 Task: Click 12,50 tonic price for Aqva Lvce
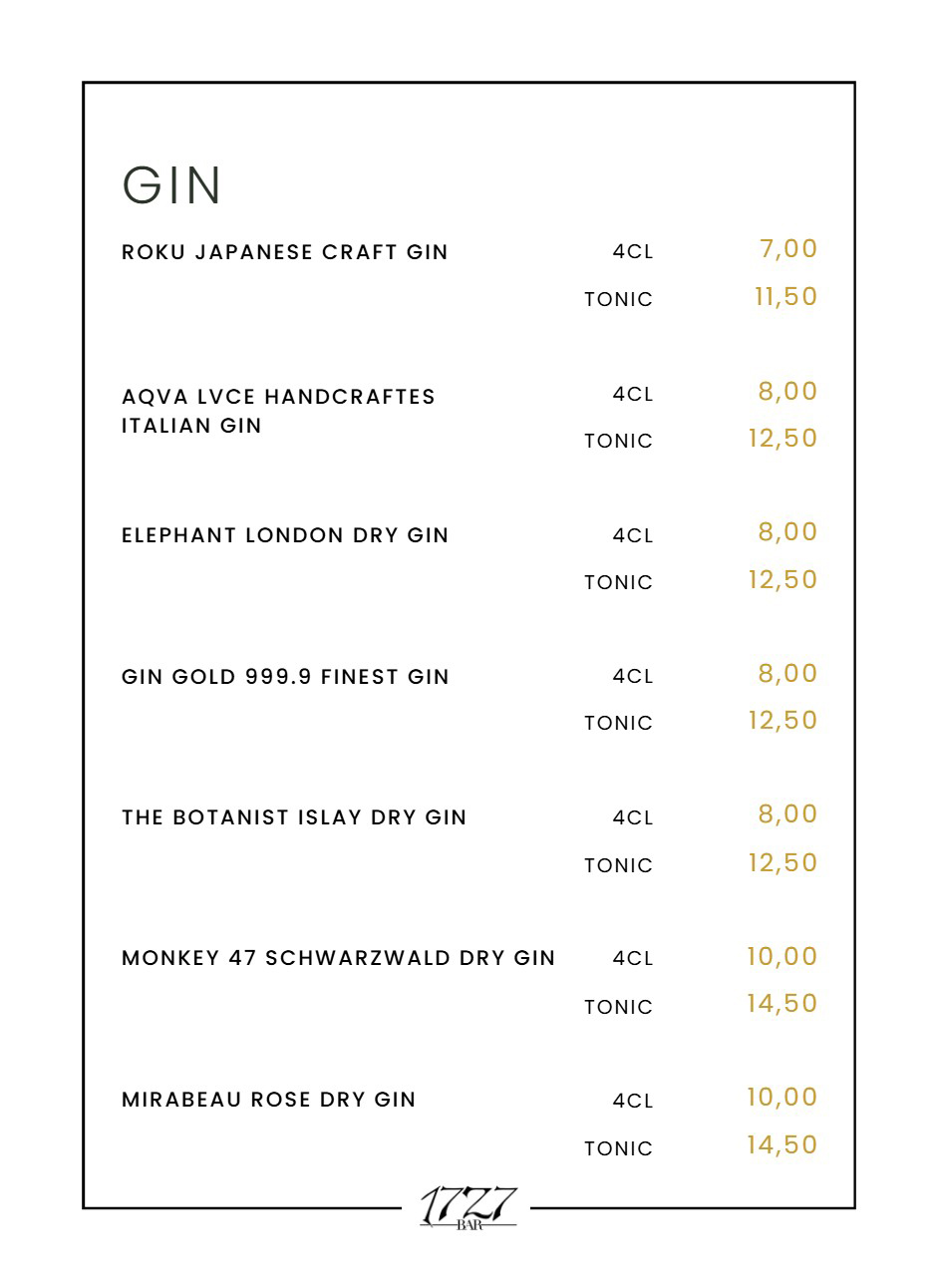pos(782,439)
